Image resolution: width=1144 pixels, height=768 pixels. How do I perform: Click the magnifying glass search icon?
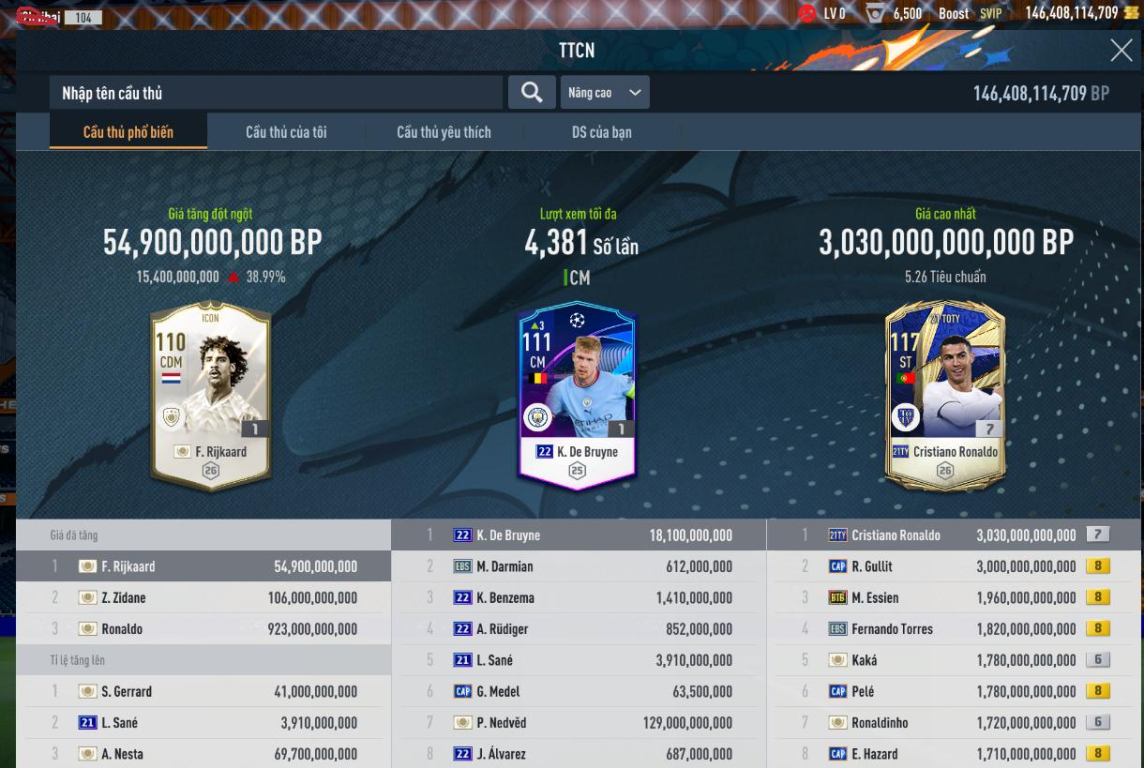pyautogui.click(x=531, y=93)
